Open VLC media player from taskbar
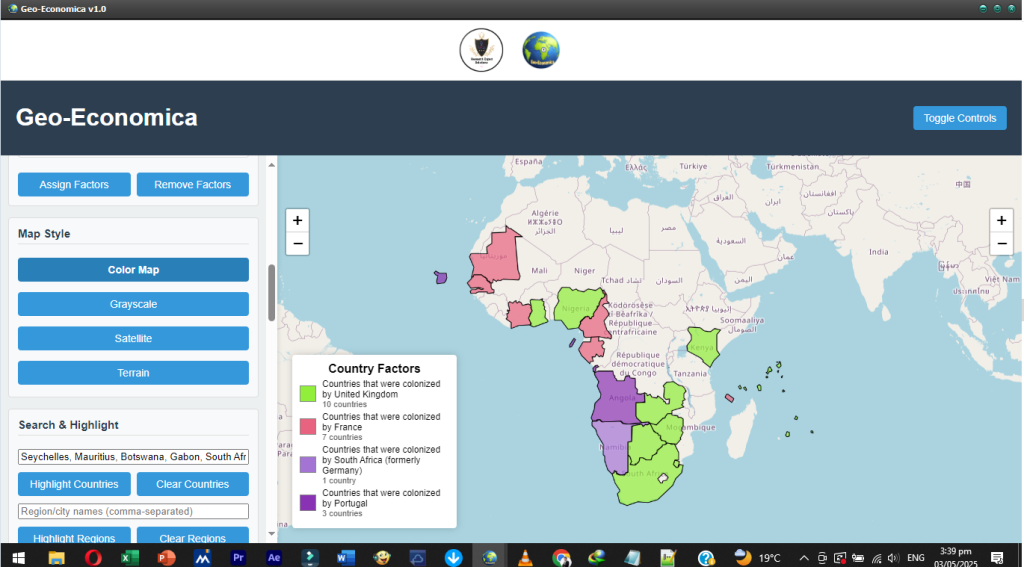 (x=526, y=557)
